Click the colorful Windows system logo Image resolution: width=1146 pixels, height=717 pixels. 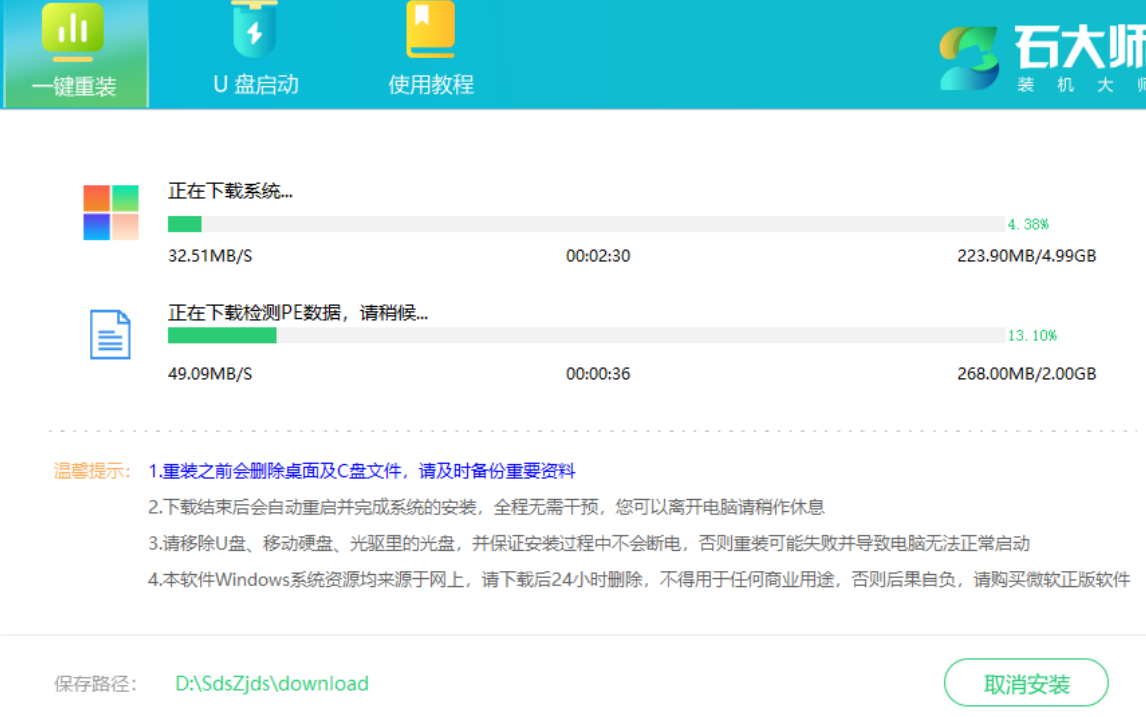click(x=111, y=212)
